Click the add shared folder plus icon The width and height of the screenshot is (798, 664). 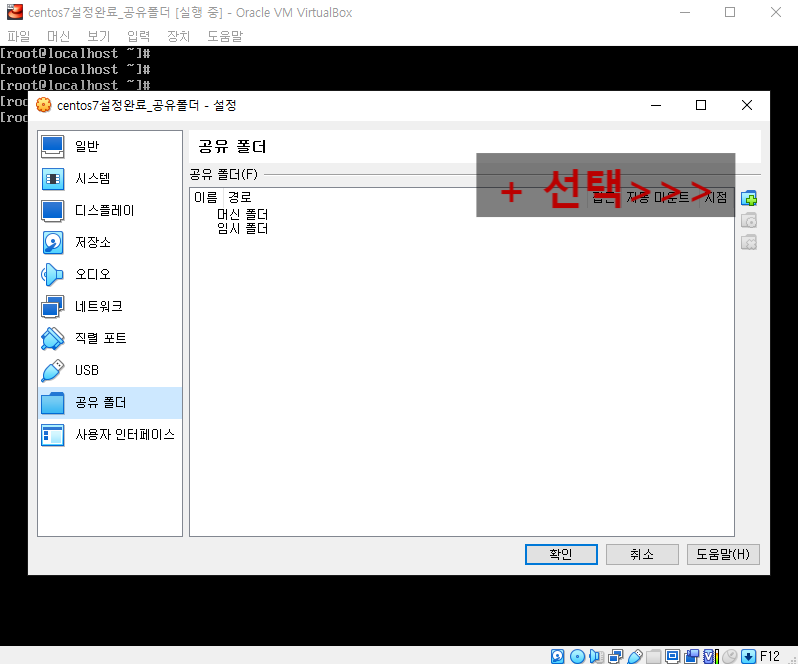[749, 198]
